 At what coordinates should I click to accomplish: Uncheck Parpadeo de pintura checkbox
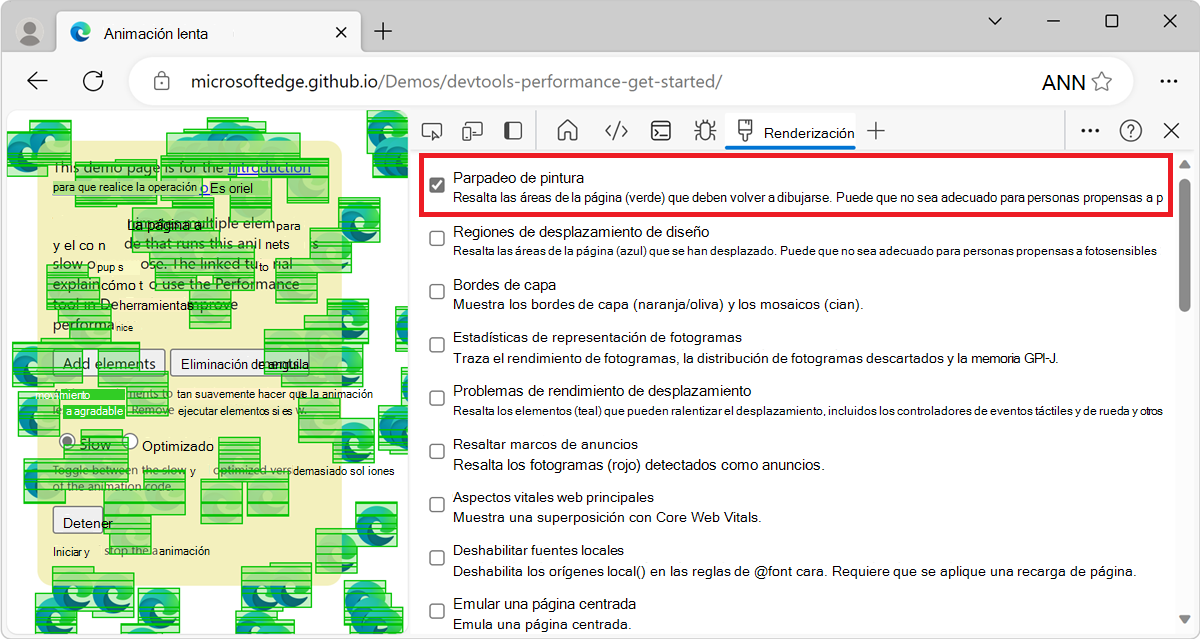(x=437, y=186)
